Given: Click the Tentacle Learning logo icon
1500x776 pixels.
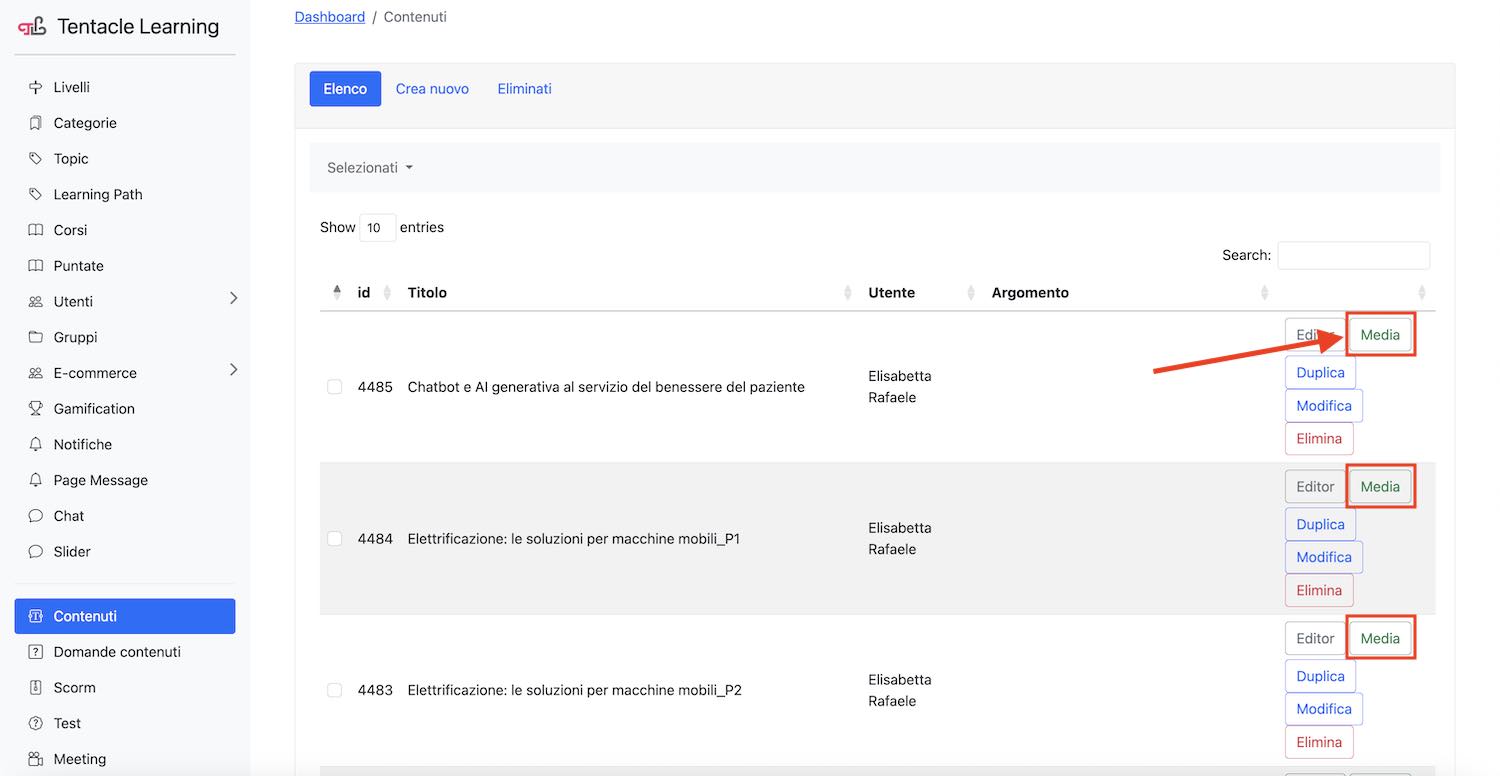Looking at the screenshot, I should pos(32,27).
